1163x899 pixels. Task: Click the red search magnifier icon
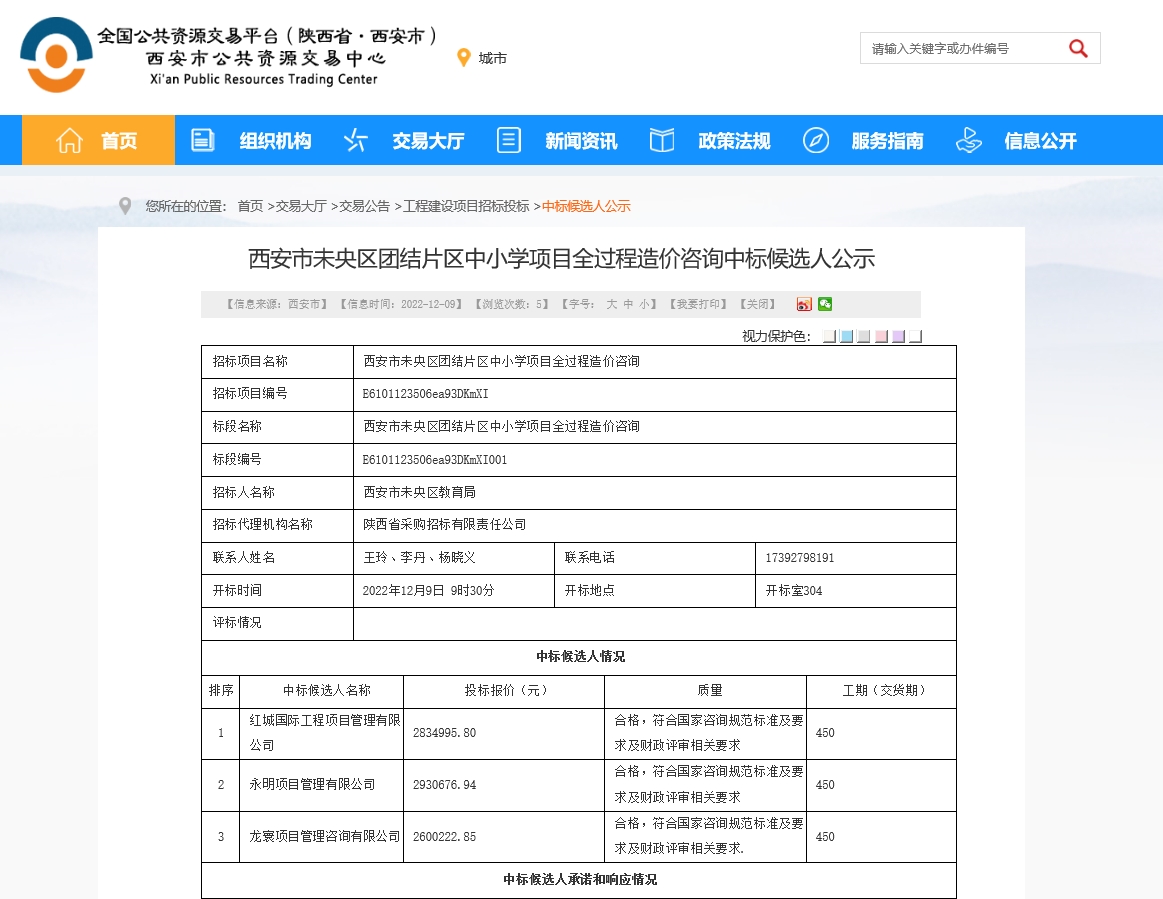click(1078, 48)
